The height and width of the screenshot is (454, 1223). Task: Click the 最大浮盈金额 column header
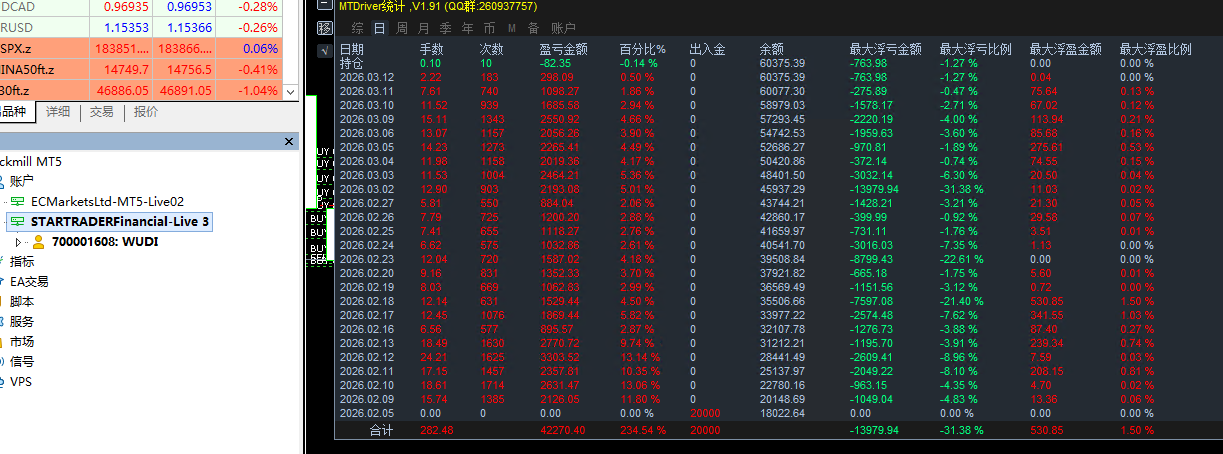(x=1066, y=49)
